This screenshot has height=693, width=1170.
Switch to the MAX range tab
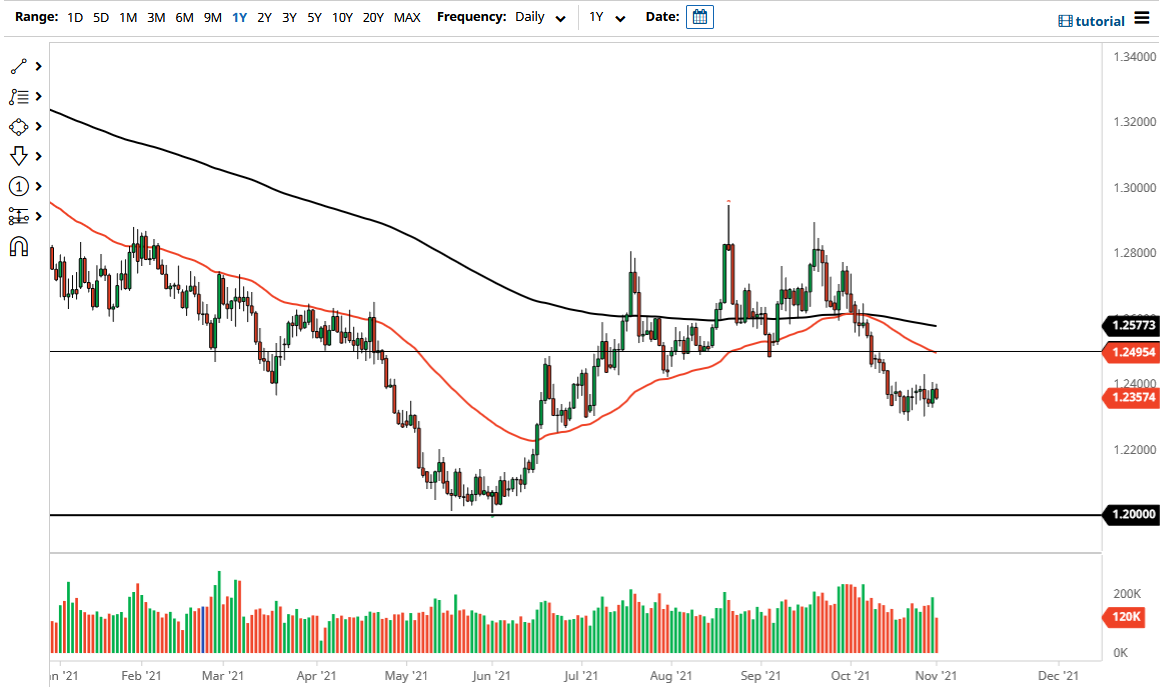tap(407, 17)
